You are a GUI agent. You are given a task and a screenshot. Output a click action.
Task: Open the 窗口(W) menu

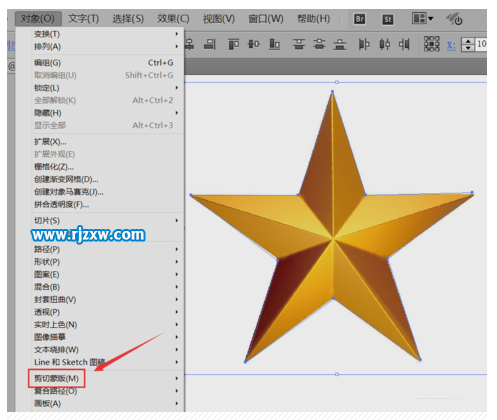[x=266, y=19]
